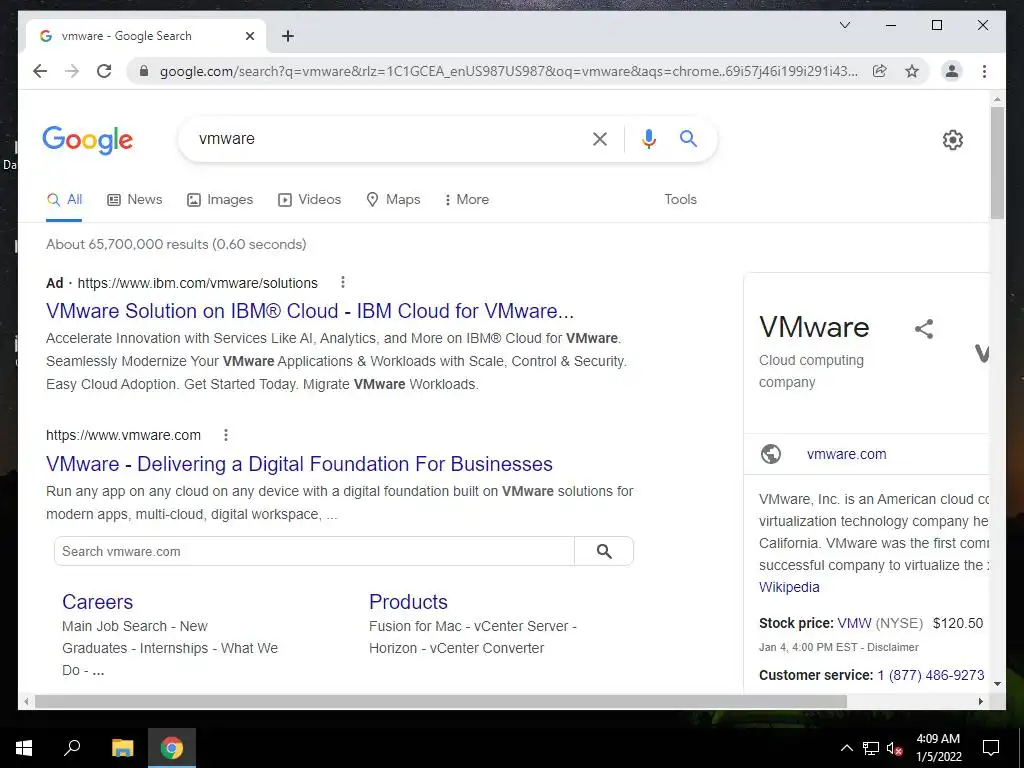This screenshot has height=768, width=1024.
Task: Open search Tools filters
Action: pos(680,200)
